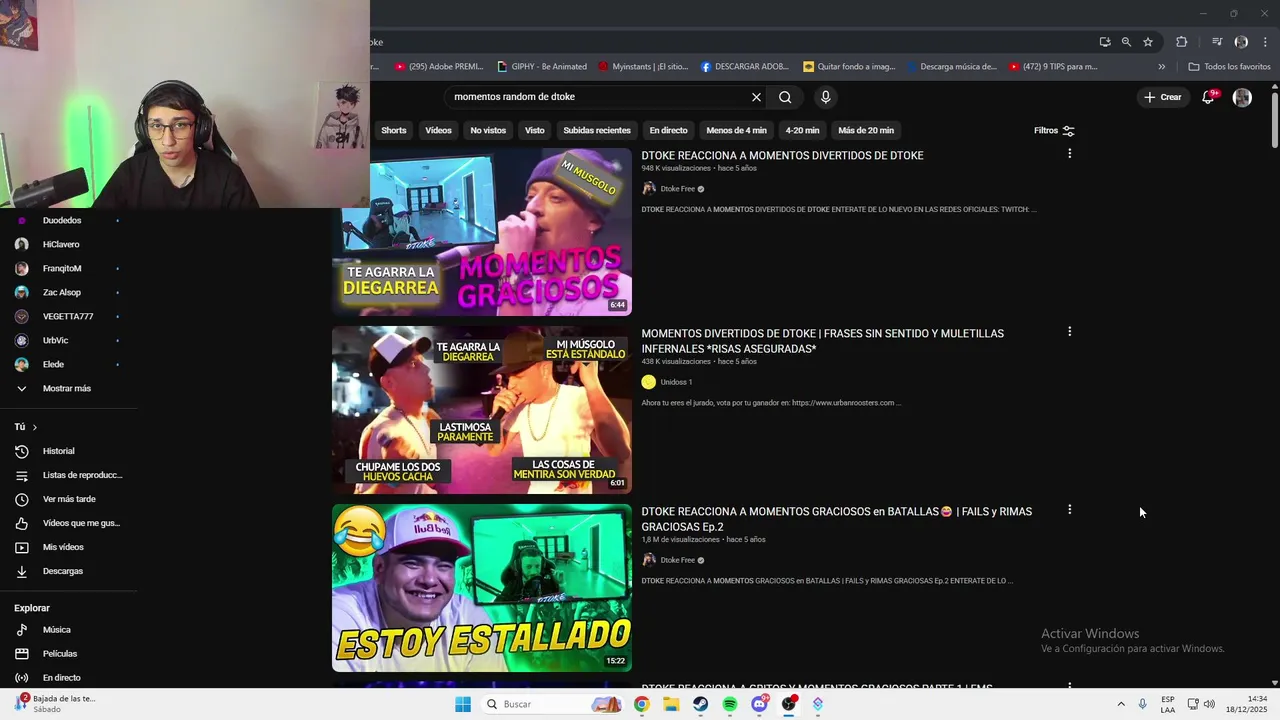Open the YouTube account avatar menu
The image size is (1280, 720).
[x=1242, y=97]
